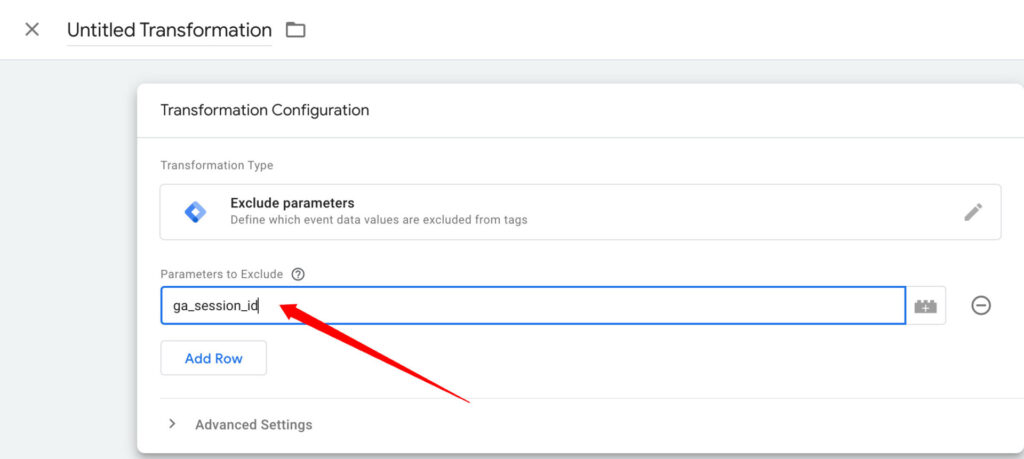Select the Exclude parameters type title

(x=292, y=203)
